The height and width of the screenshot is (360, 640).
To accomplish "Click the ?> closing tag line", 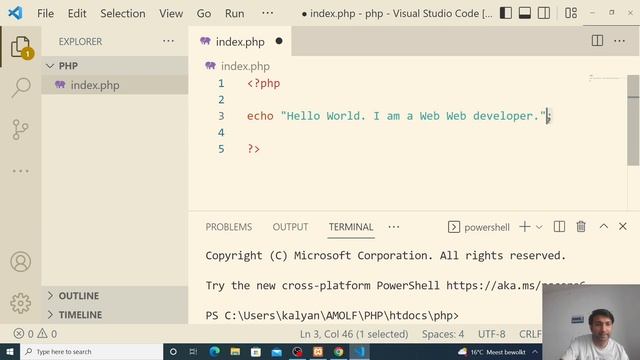I will (x=253, y=149).
